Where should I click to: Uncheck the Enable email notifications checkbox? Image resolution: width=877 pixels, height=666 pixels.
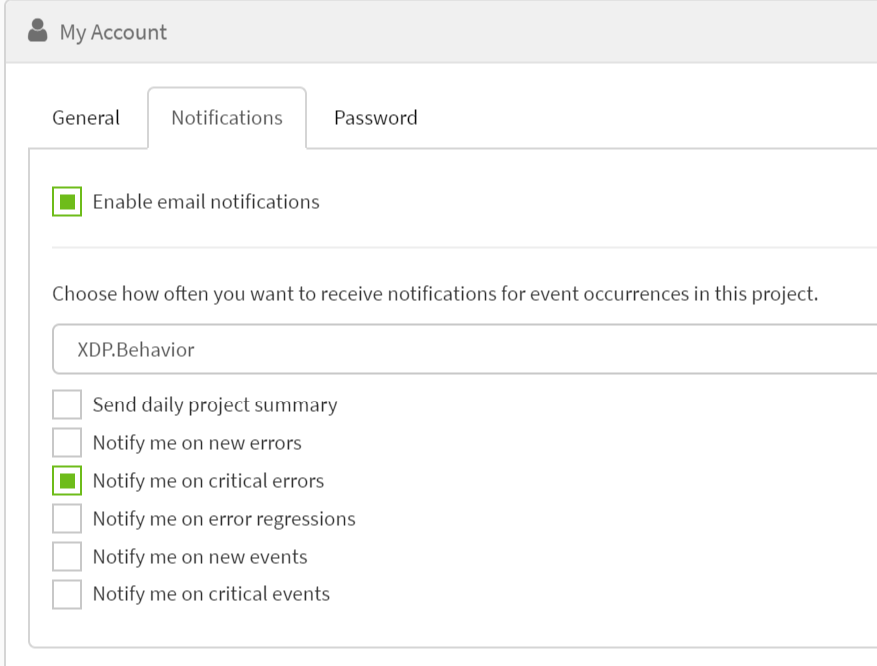click(67, 201)
